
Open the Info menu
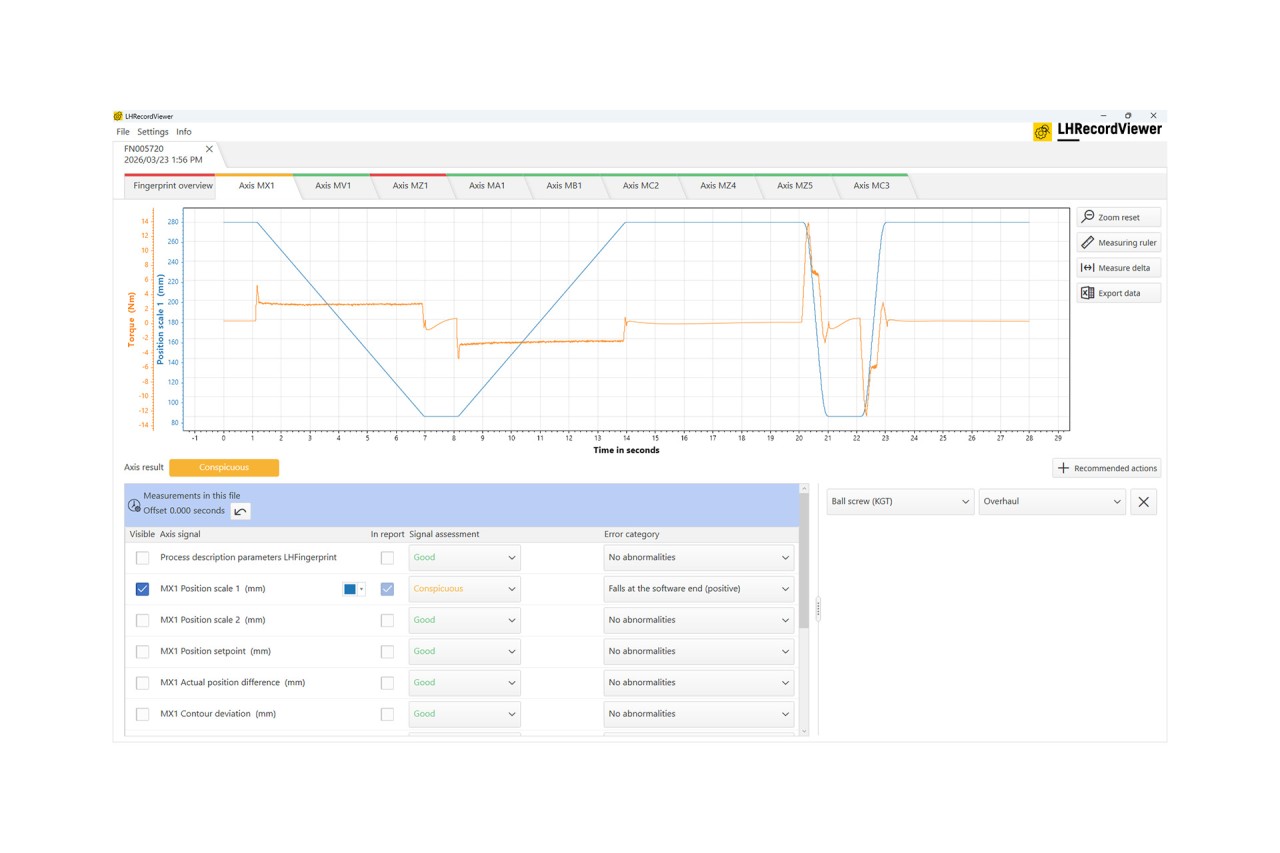point(184,132)
